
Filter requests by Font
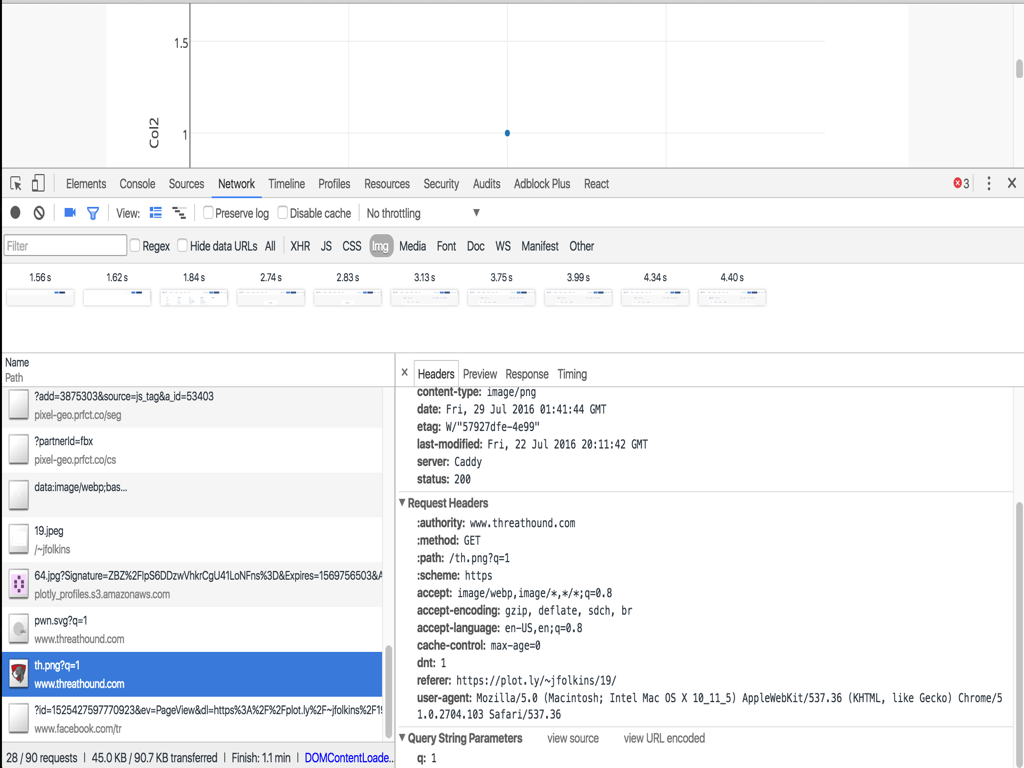pyautogui.click(x=447, y=246)
